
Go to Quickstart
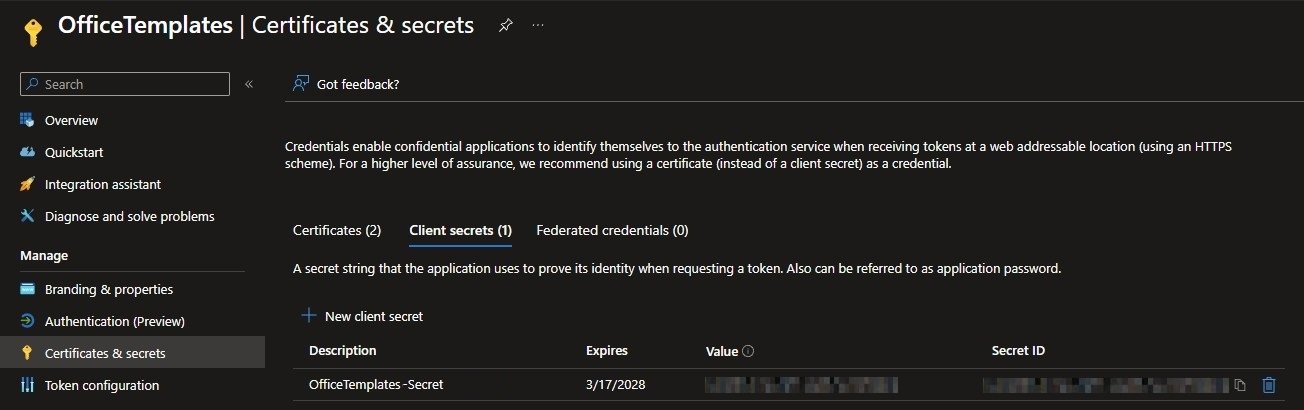(x=73, y=152)
